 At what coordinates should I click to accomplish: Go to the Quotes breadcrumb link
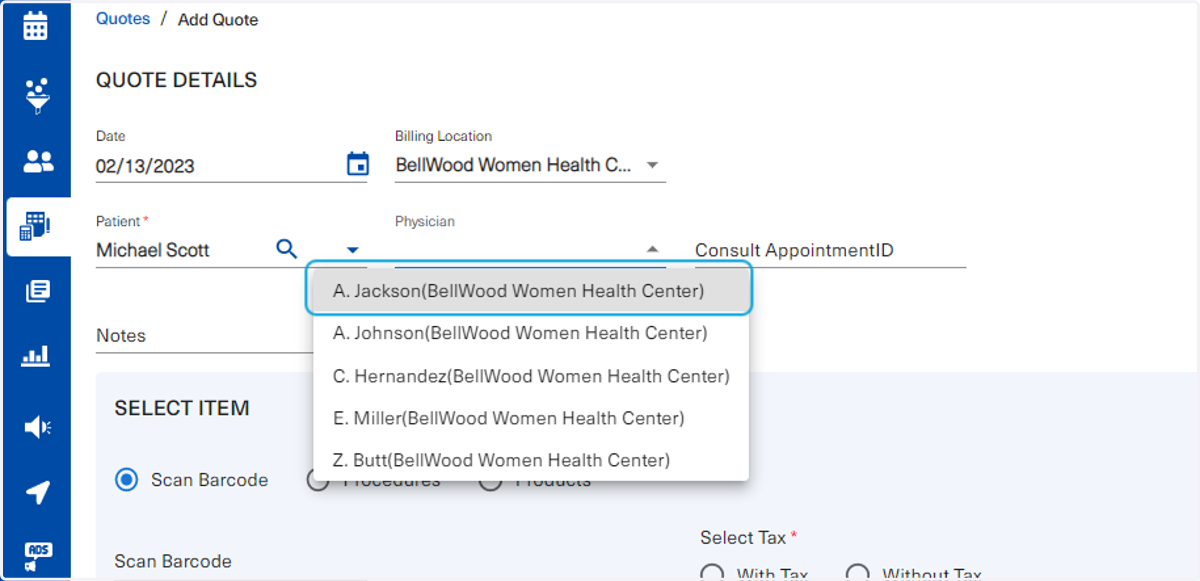(123, 19)
